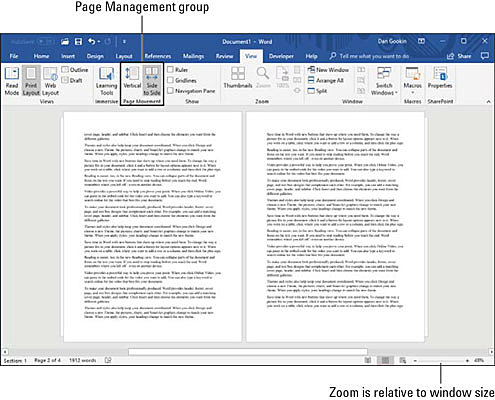Click the Tell me what you want to do box
Viewport: 495px width, 400px height.
pyautogui.click(x=369, y=56)
